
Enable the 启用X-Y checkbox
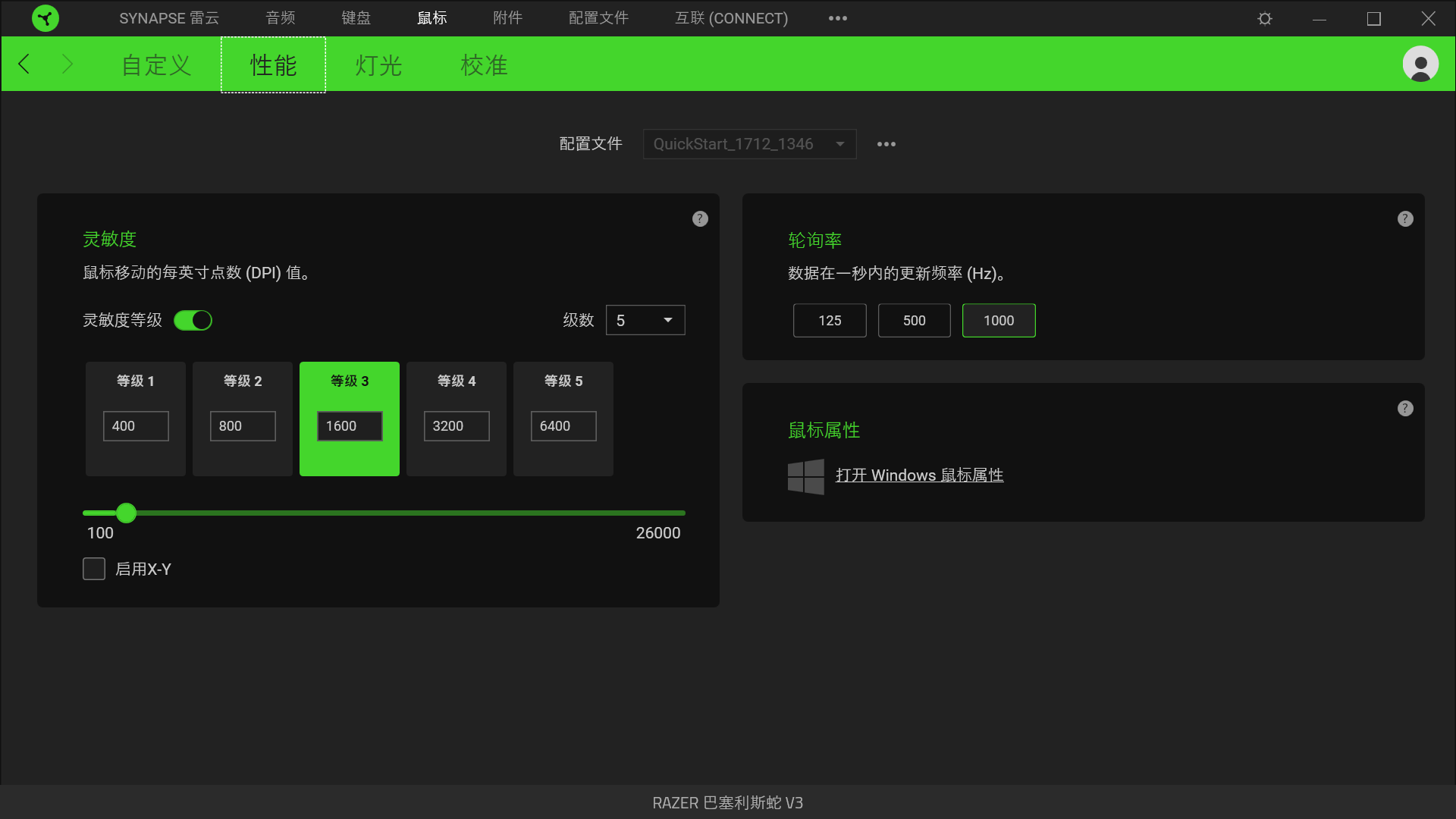(x=93, y=569)
